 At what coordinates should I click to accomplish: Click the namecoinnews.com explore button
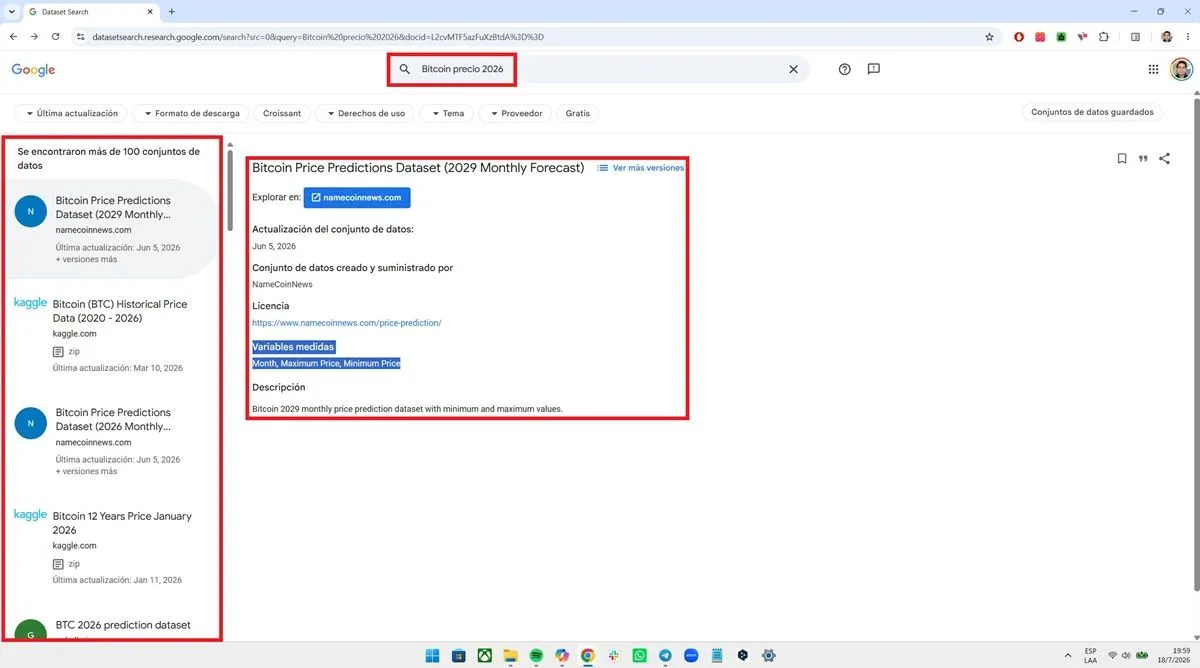pyautogui.click(x=357, y=197)
